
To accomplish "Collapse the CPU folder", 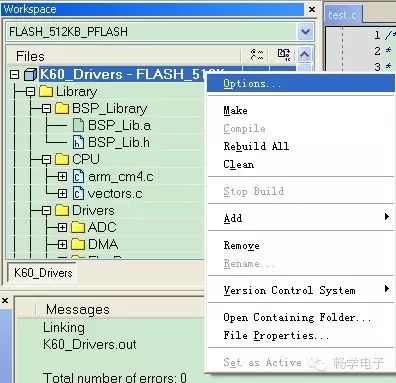I will coord(46,160).
